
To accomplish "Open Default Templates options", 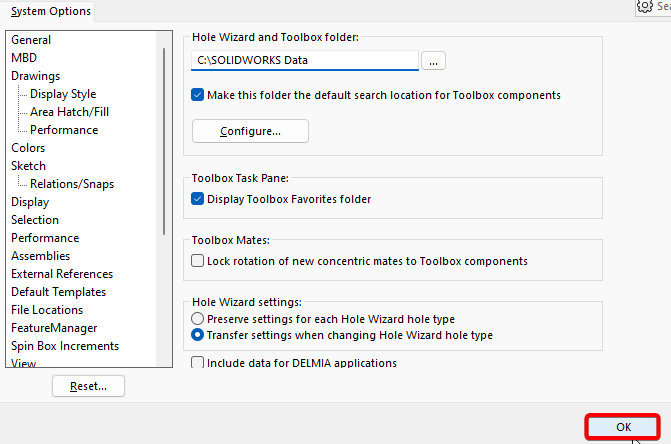I will pos(58,291).
